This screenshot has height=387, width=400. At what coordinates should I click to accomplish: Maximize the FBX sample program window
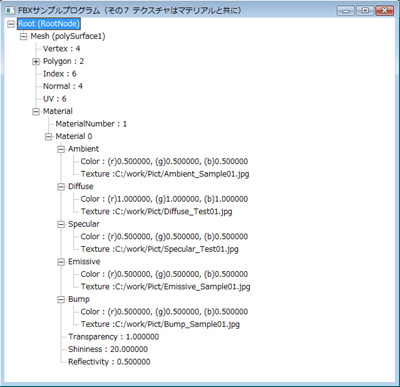pos(365,11)
